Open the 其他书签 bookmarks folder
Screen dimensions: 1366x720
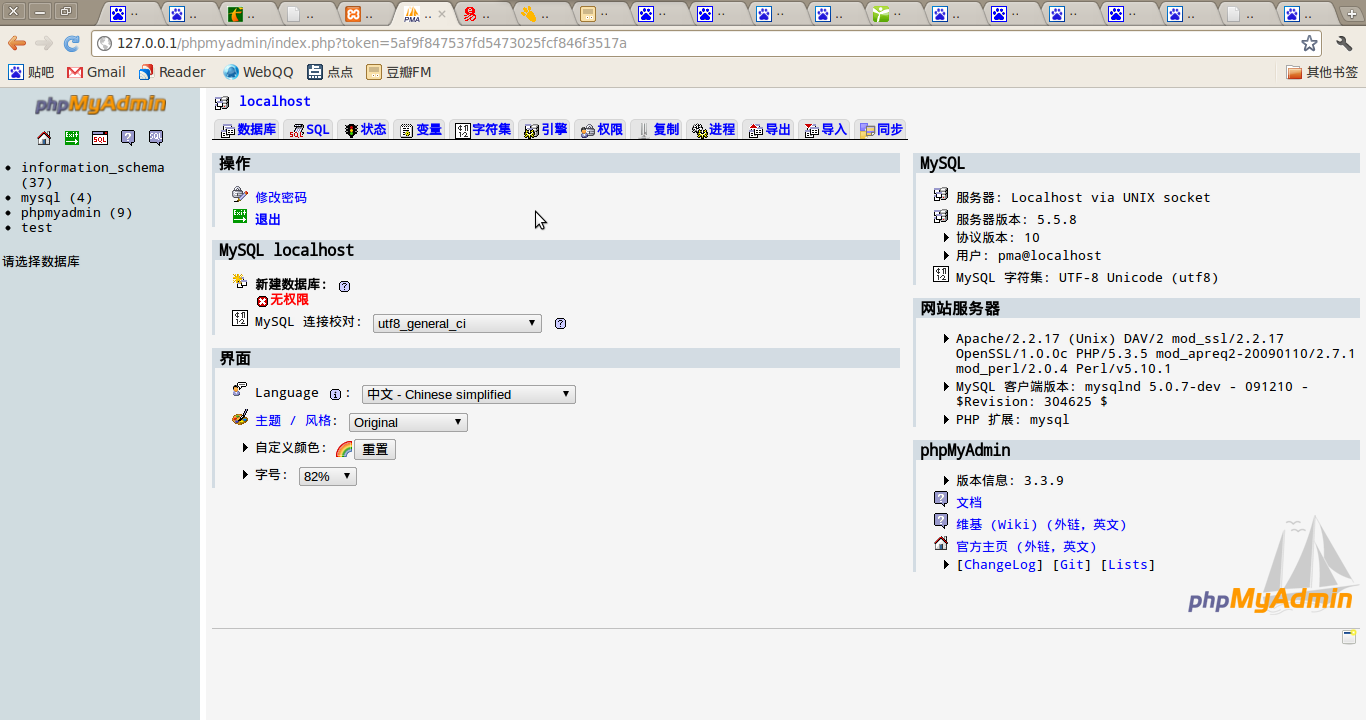tap(1322, 72)
